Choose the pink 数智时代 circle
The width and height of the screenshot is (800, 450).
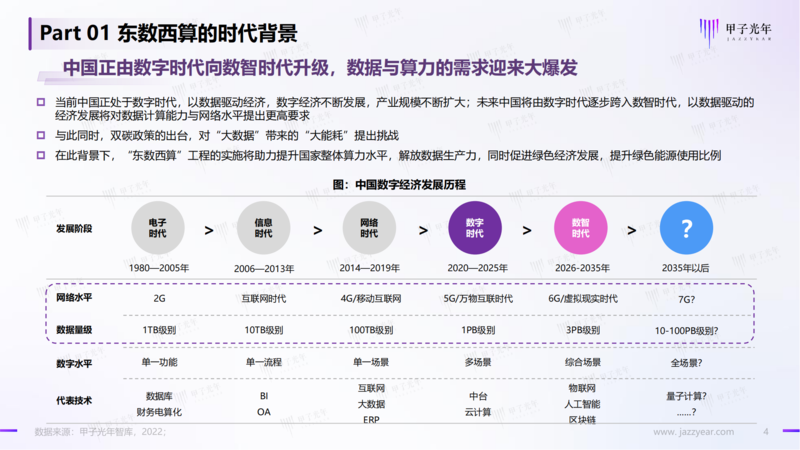pyautogui.click(x=581, y=229)
